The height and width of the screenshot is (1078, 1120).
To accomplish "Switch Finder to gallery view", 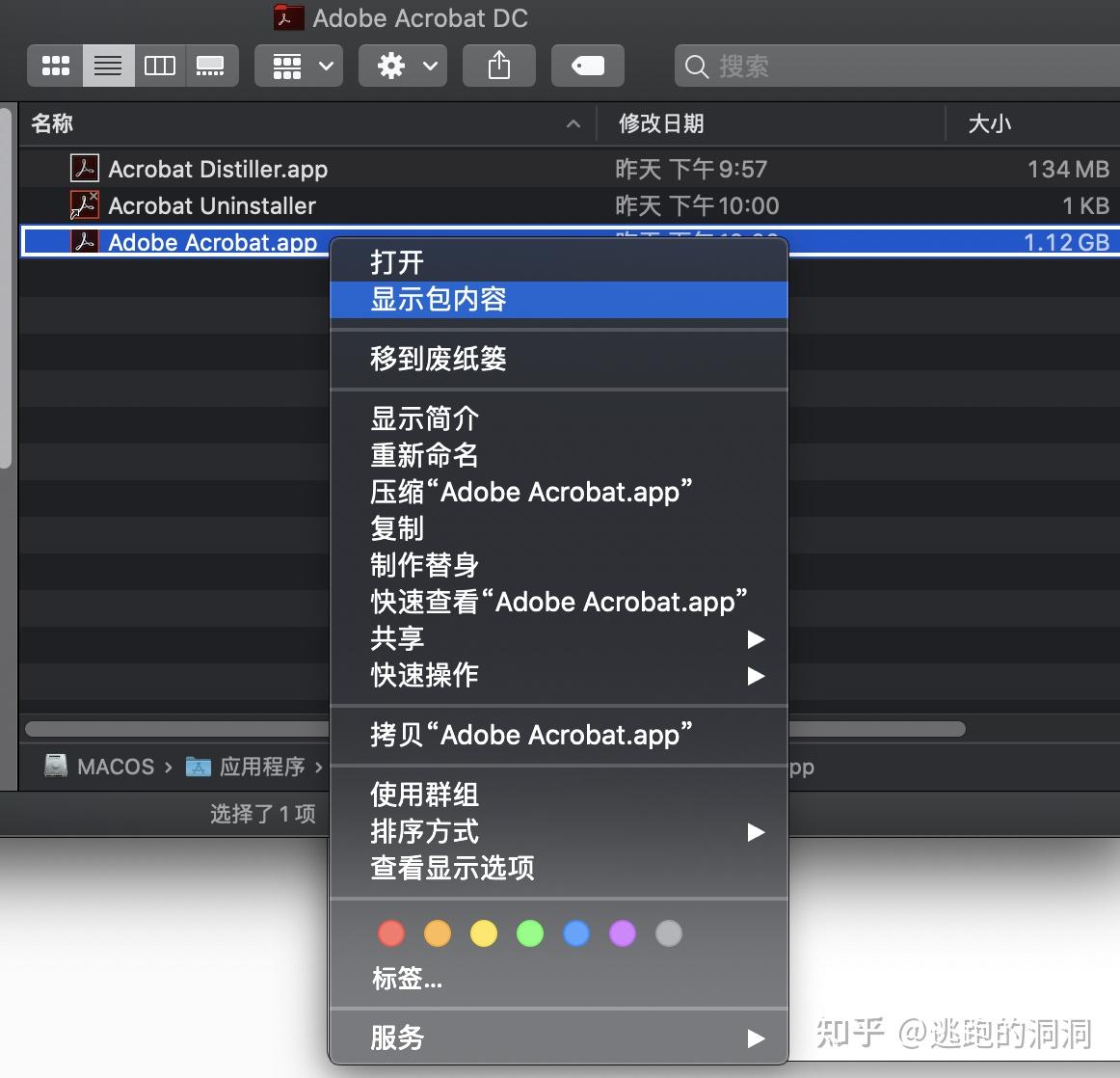I will (x=211, y=66).
